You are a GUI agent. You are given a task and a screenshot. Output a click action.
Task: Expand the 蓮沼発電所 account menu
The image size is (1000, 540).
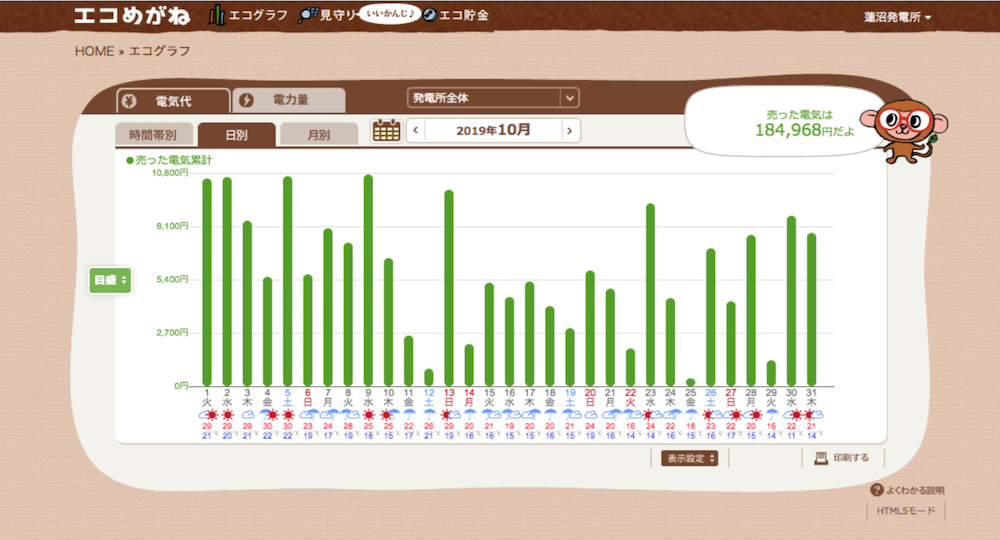pyautogui.click(x=897, y=17)
